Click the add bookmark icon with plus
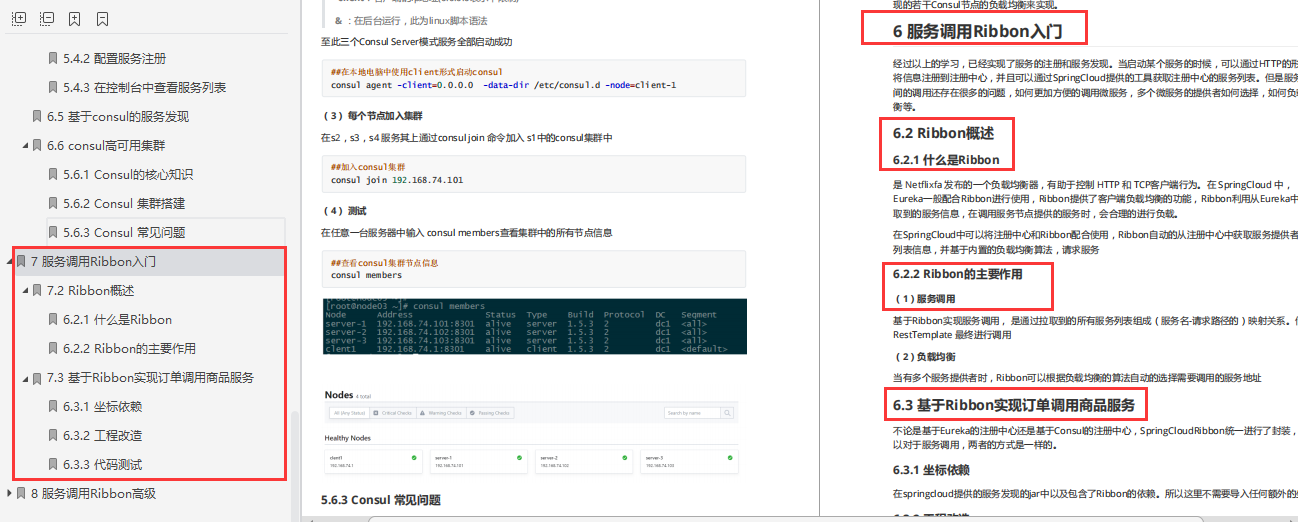The height and width of the screenshot is (522, 1298). (x=75, y=18)
